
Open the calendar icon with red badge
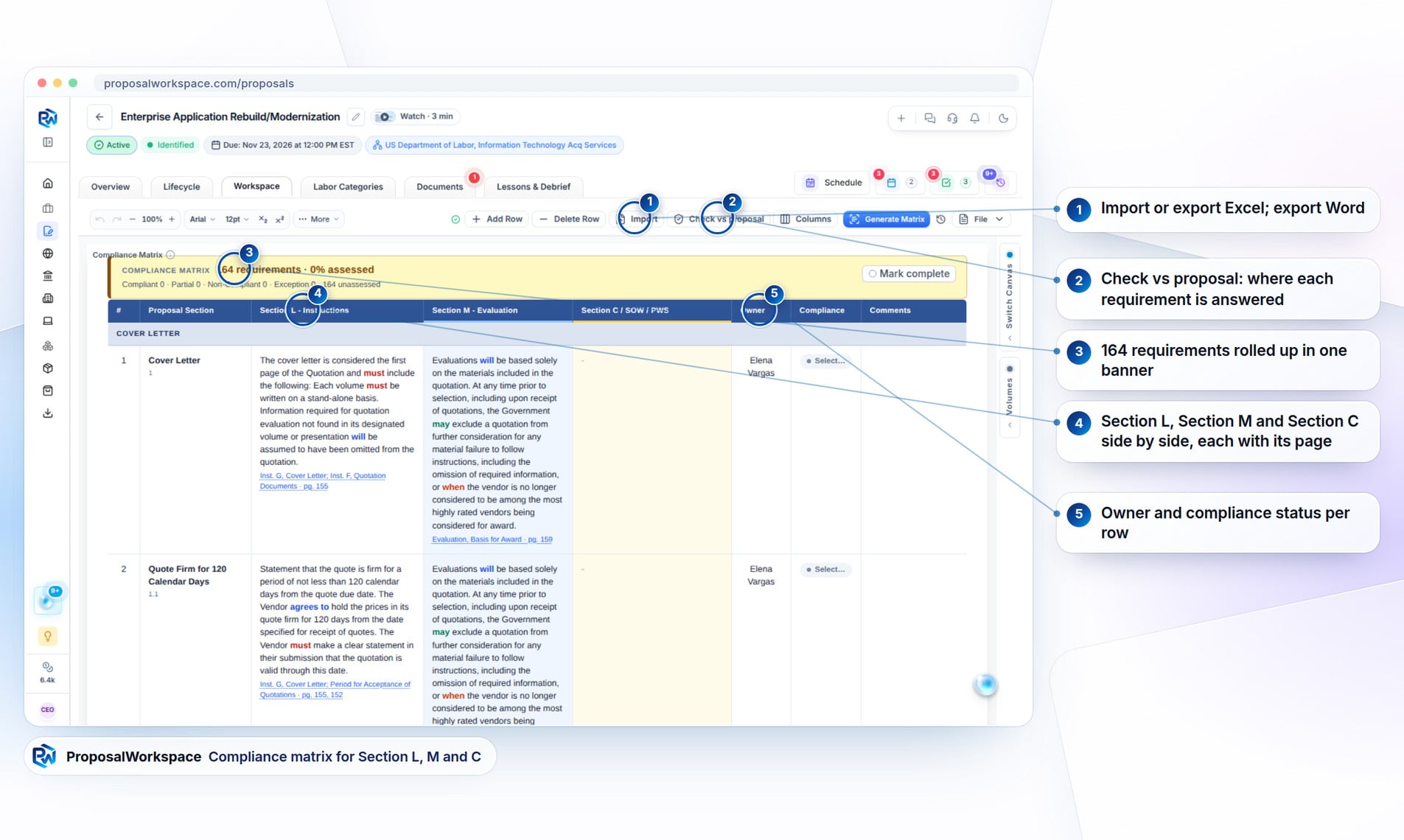click(x=891, y=182)
